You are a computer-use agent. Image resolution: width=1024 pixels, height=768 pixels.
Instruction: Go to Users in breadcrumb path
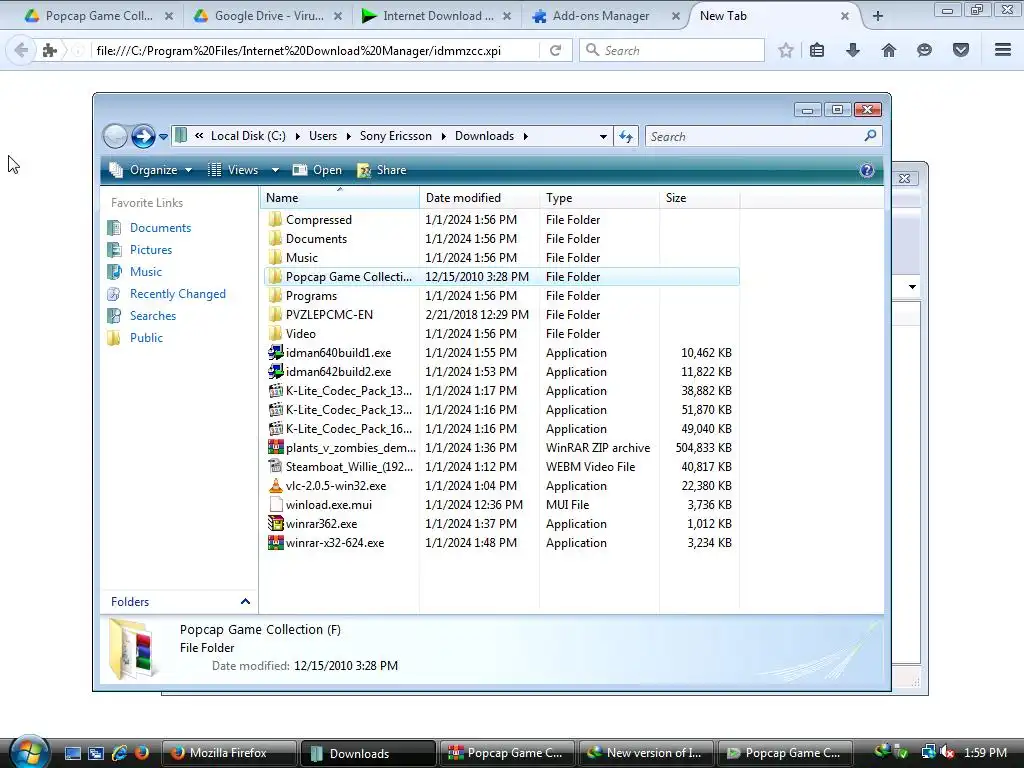323,136
